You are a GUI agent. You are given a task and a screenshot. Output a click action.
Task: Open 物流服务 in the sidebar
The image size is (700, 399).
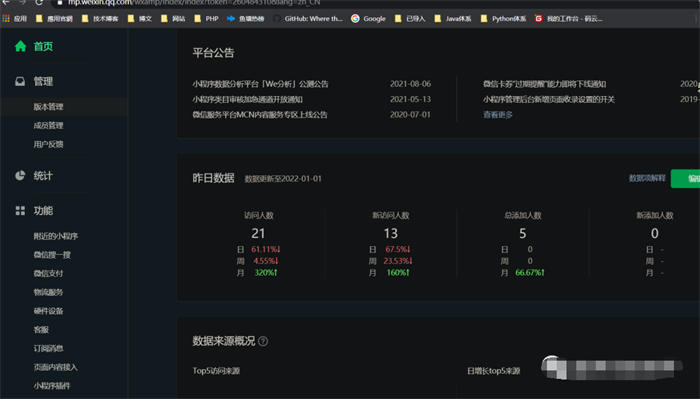coord(48,292)
